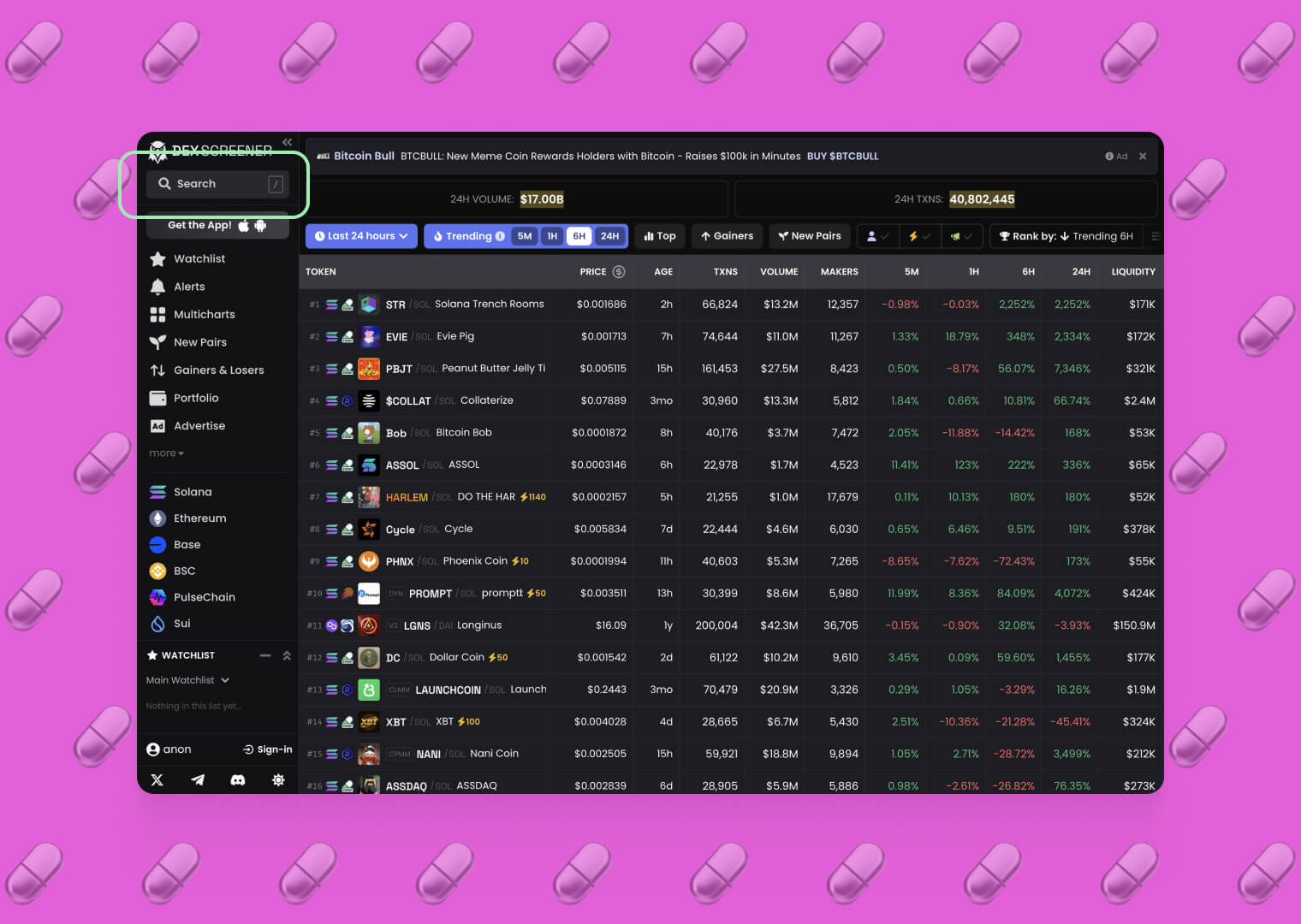Click the Sign-in link
The width and height of the screenshot is (1301, 924).
[268, 749]
